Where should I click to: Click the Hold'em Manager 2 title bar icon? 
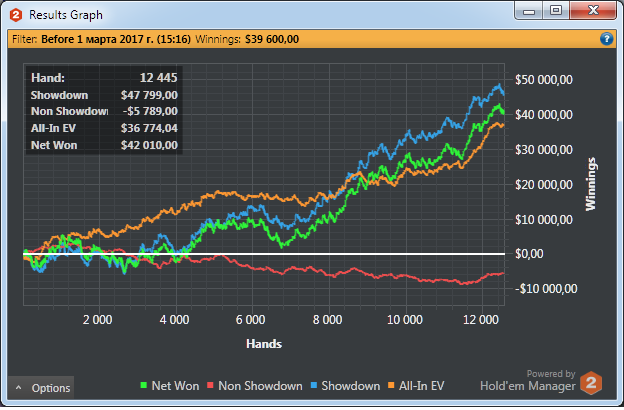click(x=16, y=15)
